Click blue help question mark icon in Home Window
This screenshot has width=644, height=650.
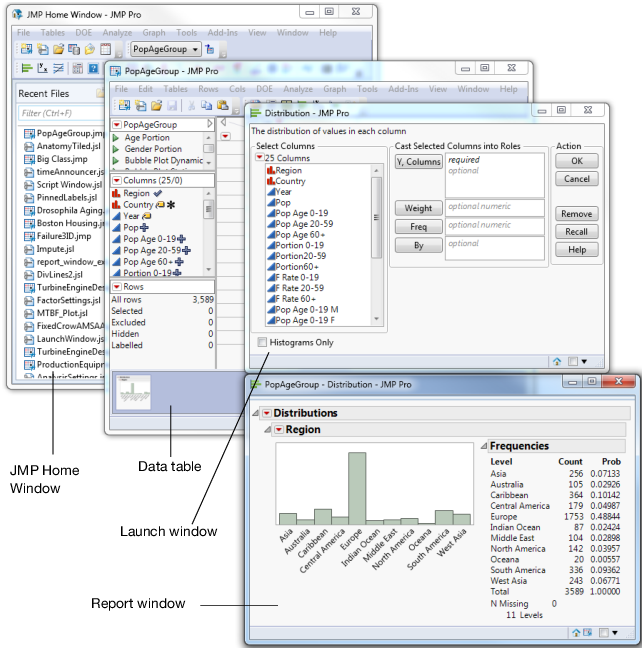pyautogui.click(x=94, y=68)
